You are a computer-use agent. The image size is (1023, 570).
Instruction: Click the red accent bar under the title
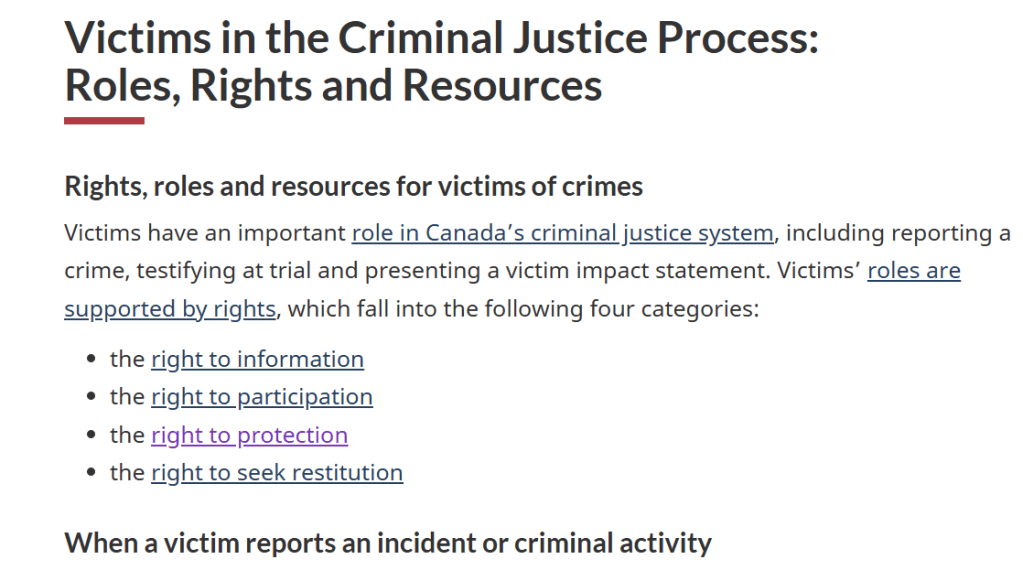pyautogui.click(x=104, y=121)
